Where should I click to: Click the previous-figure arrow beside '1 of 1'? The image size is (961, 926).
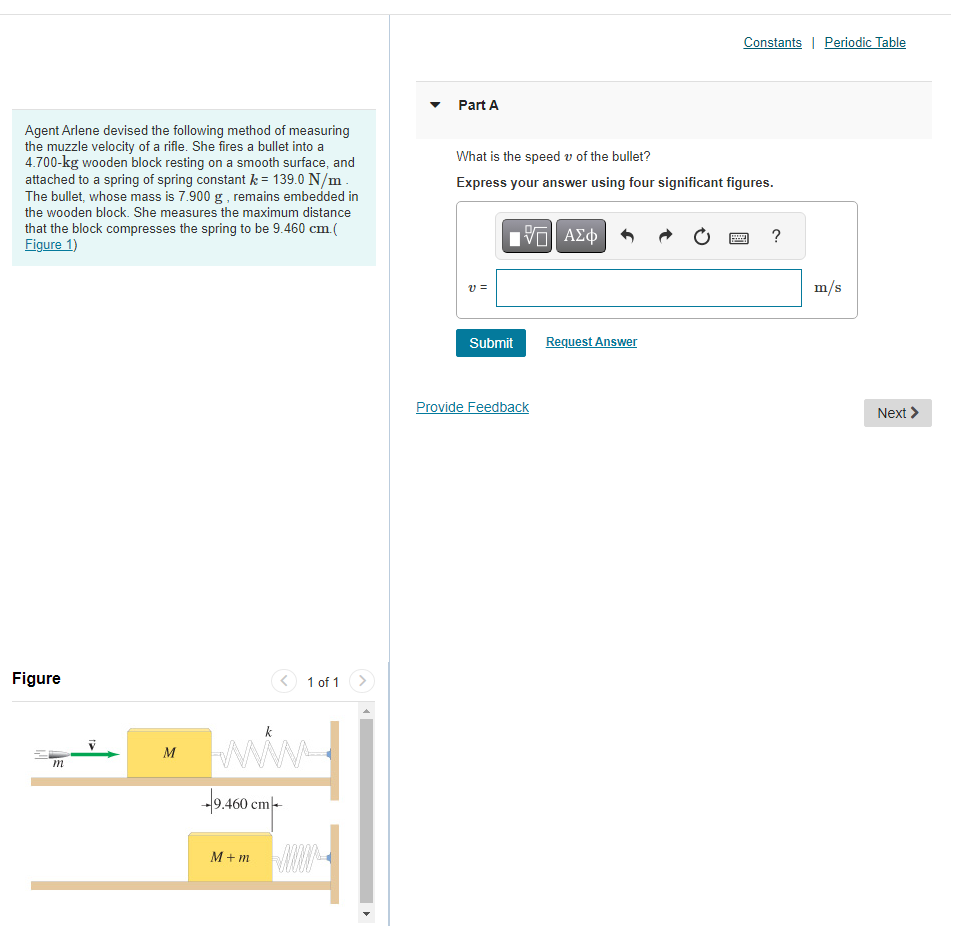[283, 680]
